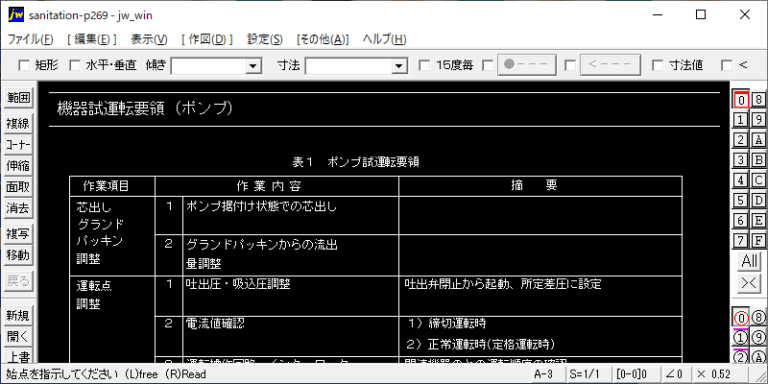The image size is (768, 384).
Task: Select layer 2 button
Action: 741,140
